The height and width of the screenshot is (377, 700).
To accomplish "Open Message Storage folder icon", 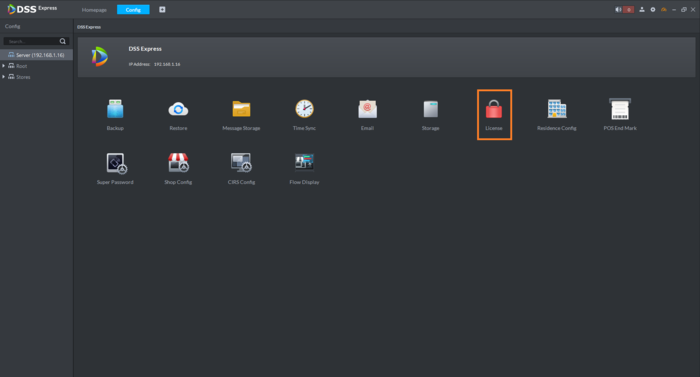I will pyautogui.click(x=241, y=109).
